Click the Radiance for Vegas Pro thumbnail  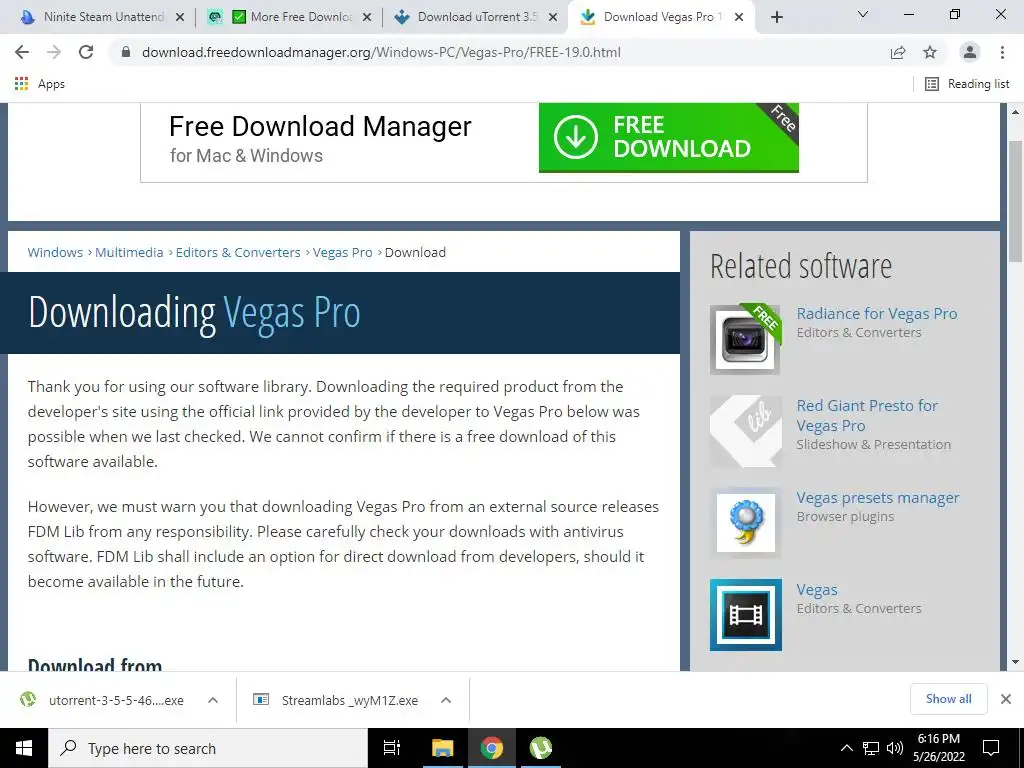click(745, 340)
